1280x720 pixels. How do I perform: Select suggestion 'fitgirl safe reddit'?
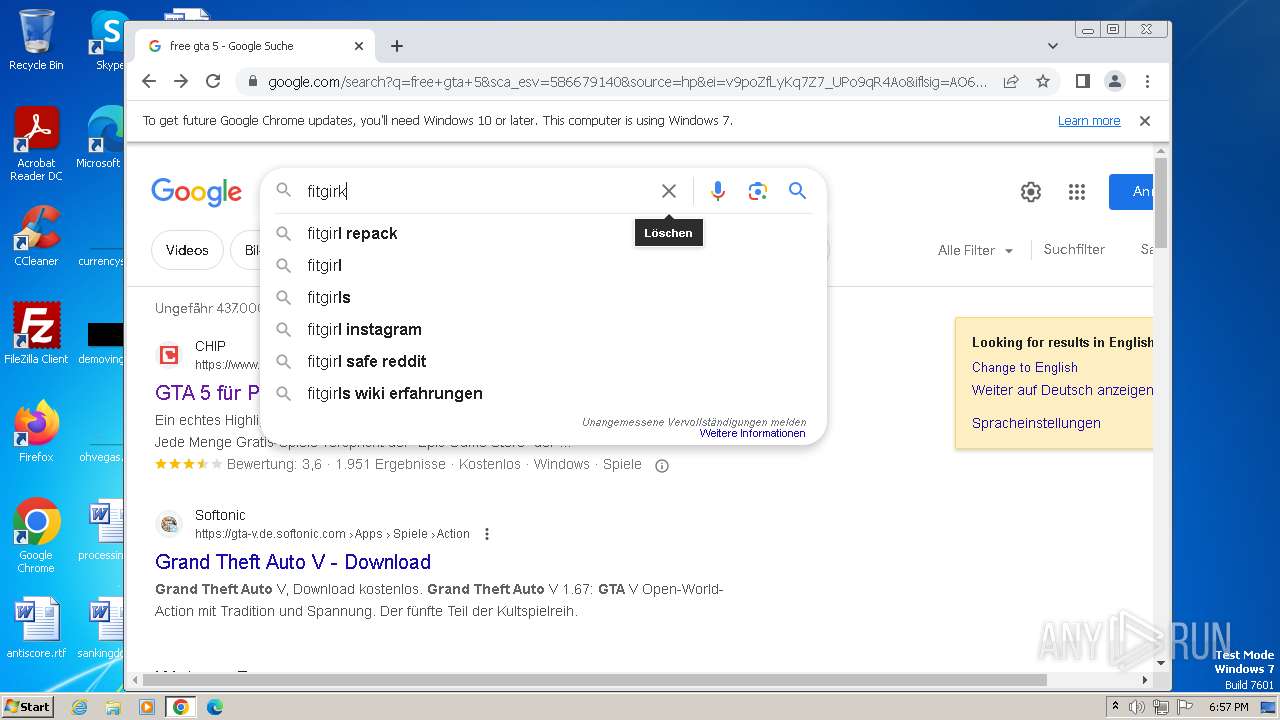pyautogui.click(x=543, y=361)
